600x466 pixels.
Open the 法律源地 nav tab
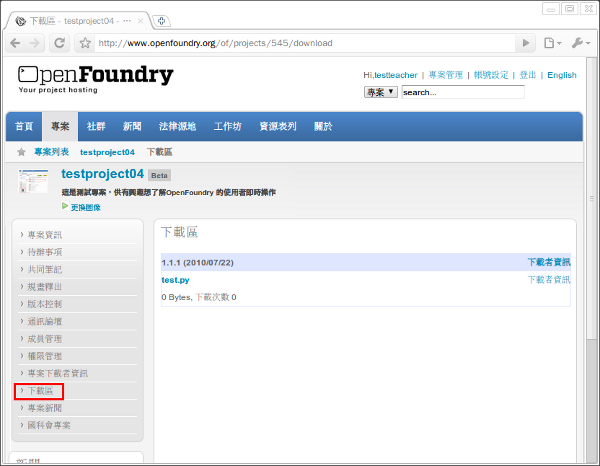pos(177,126)
